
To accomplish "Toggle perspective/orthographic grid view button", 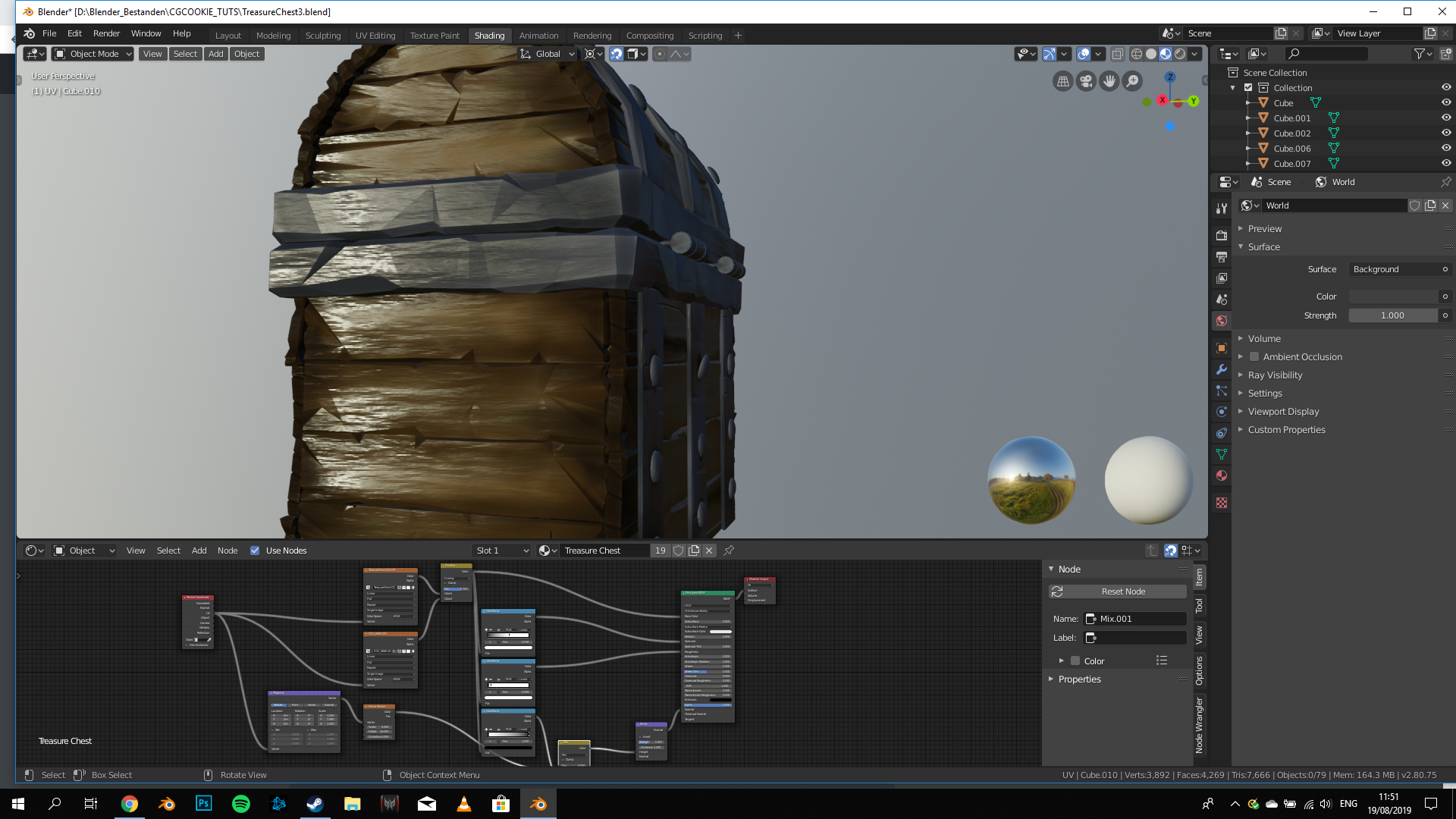I will [1063, 81].
